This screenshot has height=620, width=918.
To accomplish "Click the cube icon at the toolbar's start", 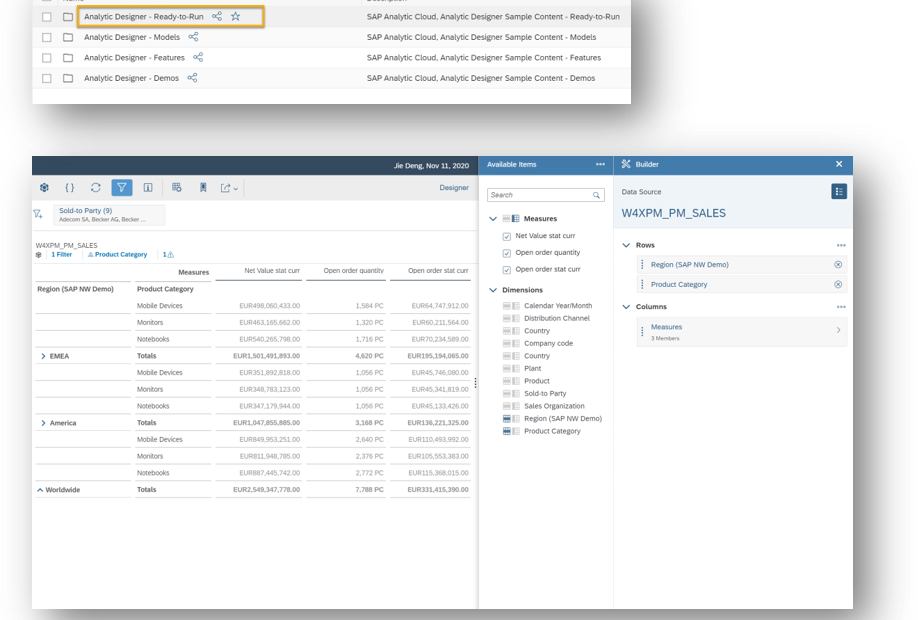I will click(x=44, y=187).
